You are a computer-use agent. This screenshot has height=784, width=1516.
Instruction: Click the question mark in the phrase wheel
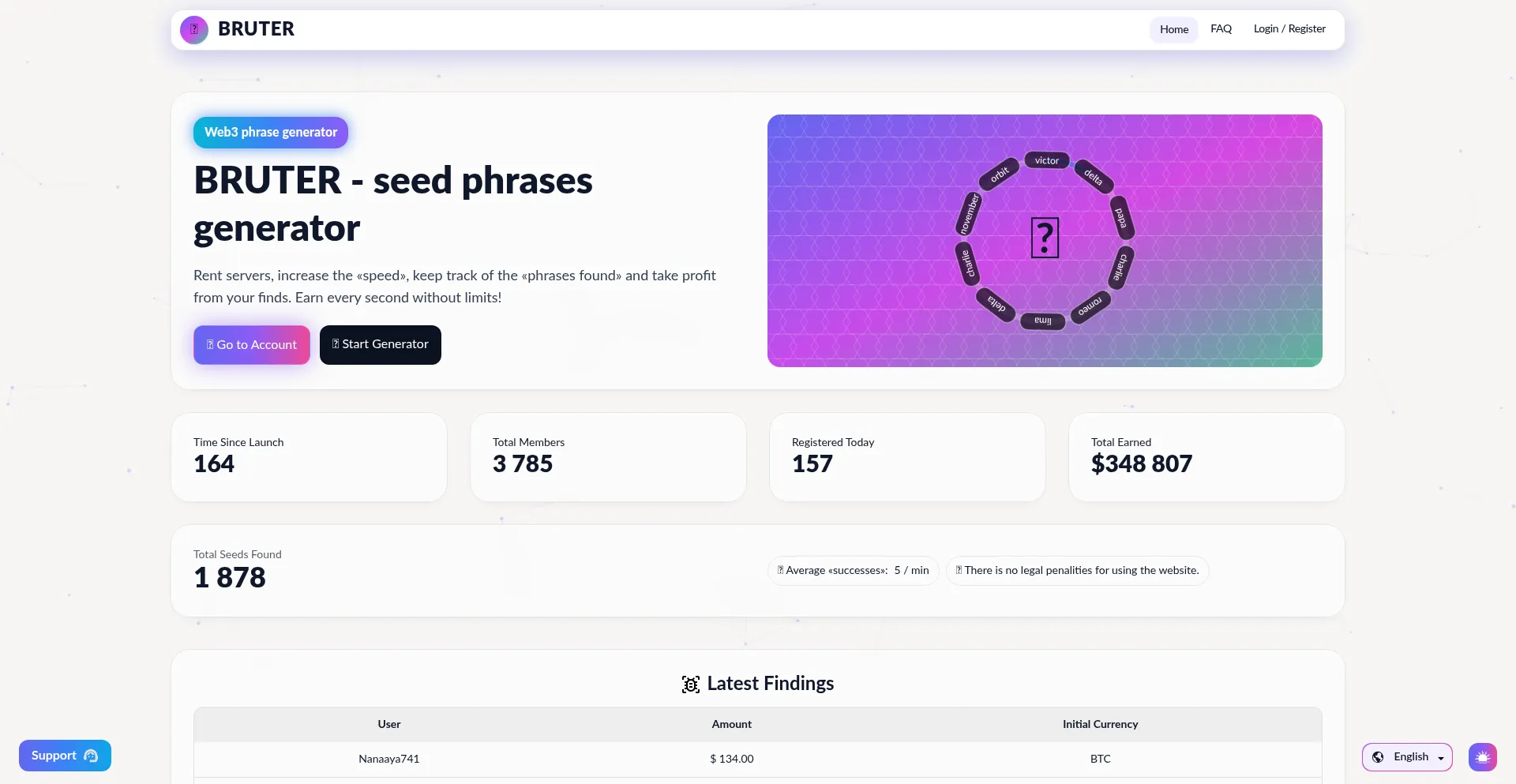1045,238
